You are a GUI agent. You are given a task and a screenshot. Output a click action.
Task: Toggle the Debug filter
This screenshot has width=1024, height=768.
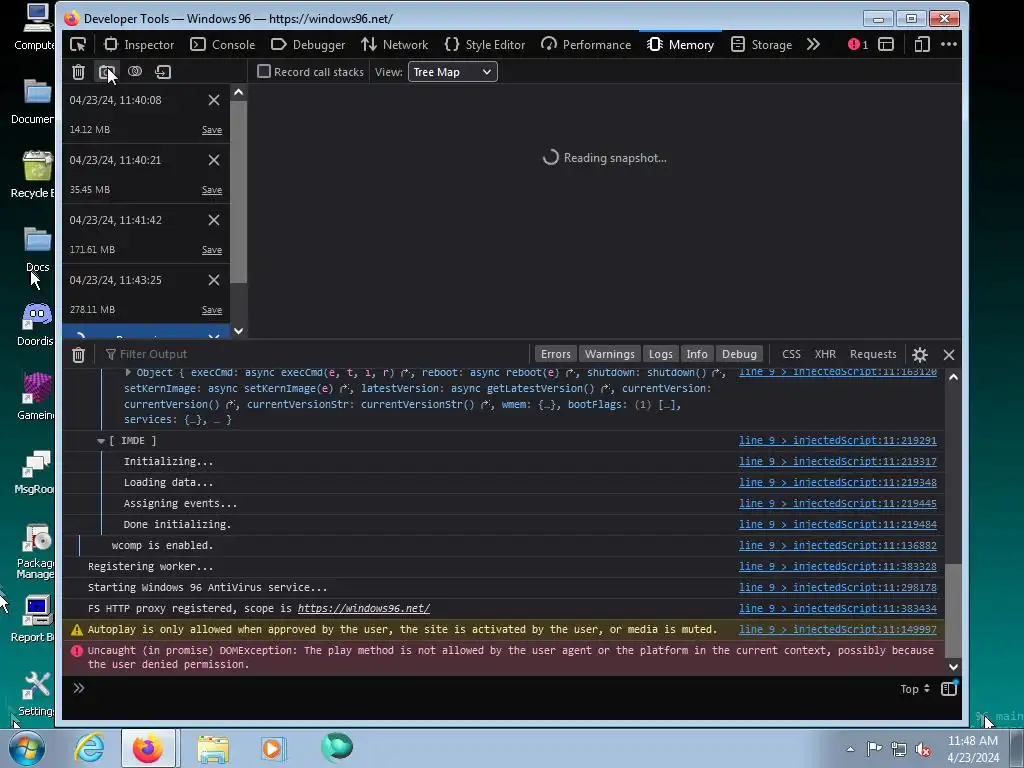tap(739, 354)
